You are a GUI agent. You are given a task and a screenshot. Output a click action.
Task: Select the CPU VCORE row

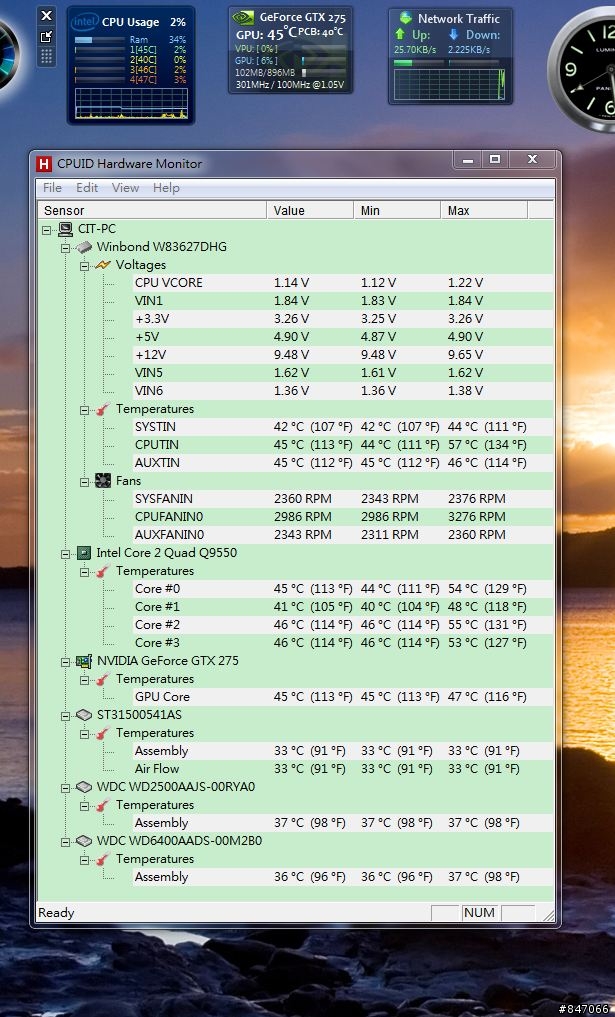(343, 283)
